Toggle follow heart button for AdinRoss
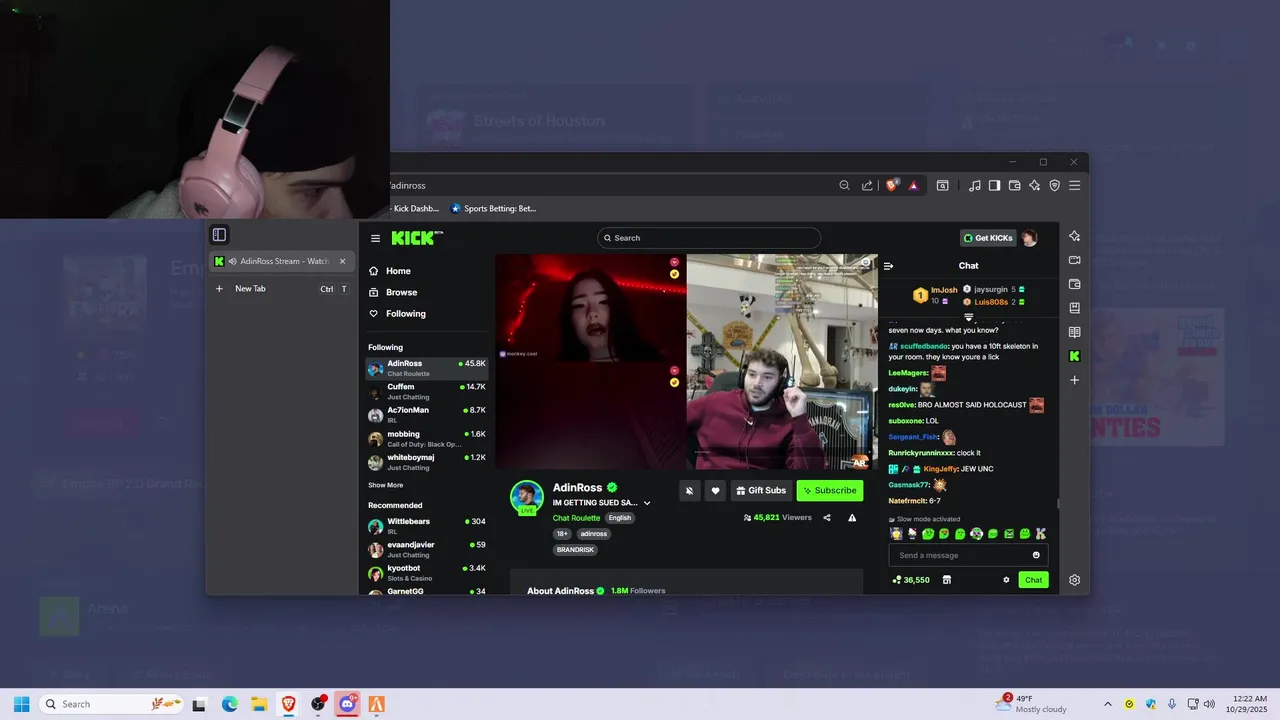The image size is (1280, 720). pos(715,491)
